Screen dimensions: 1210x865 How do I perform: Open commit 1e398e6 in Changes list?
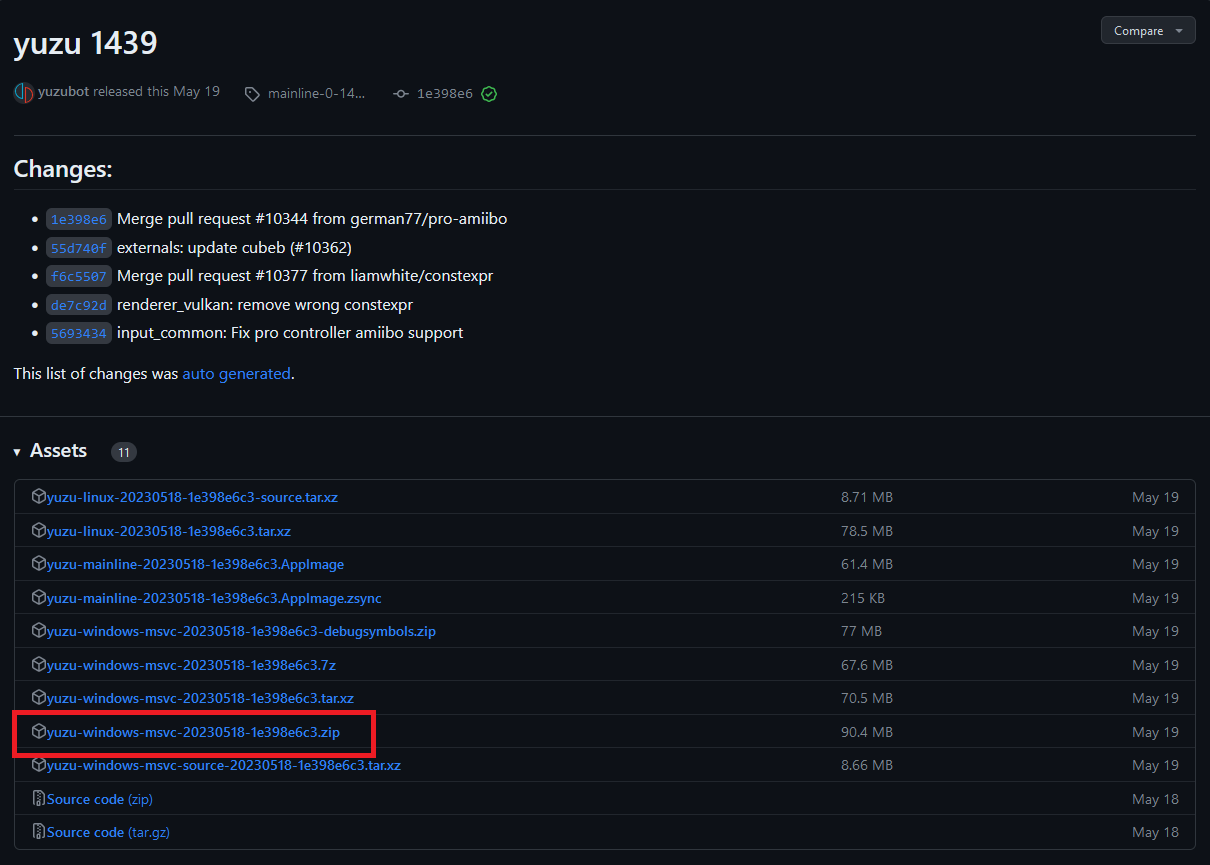pos(79,219)
